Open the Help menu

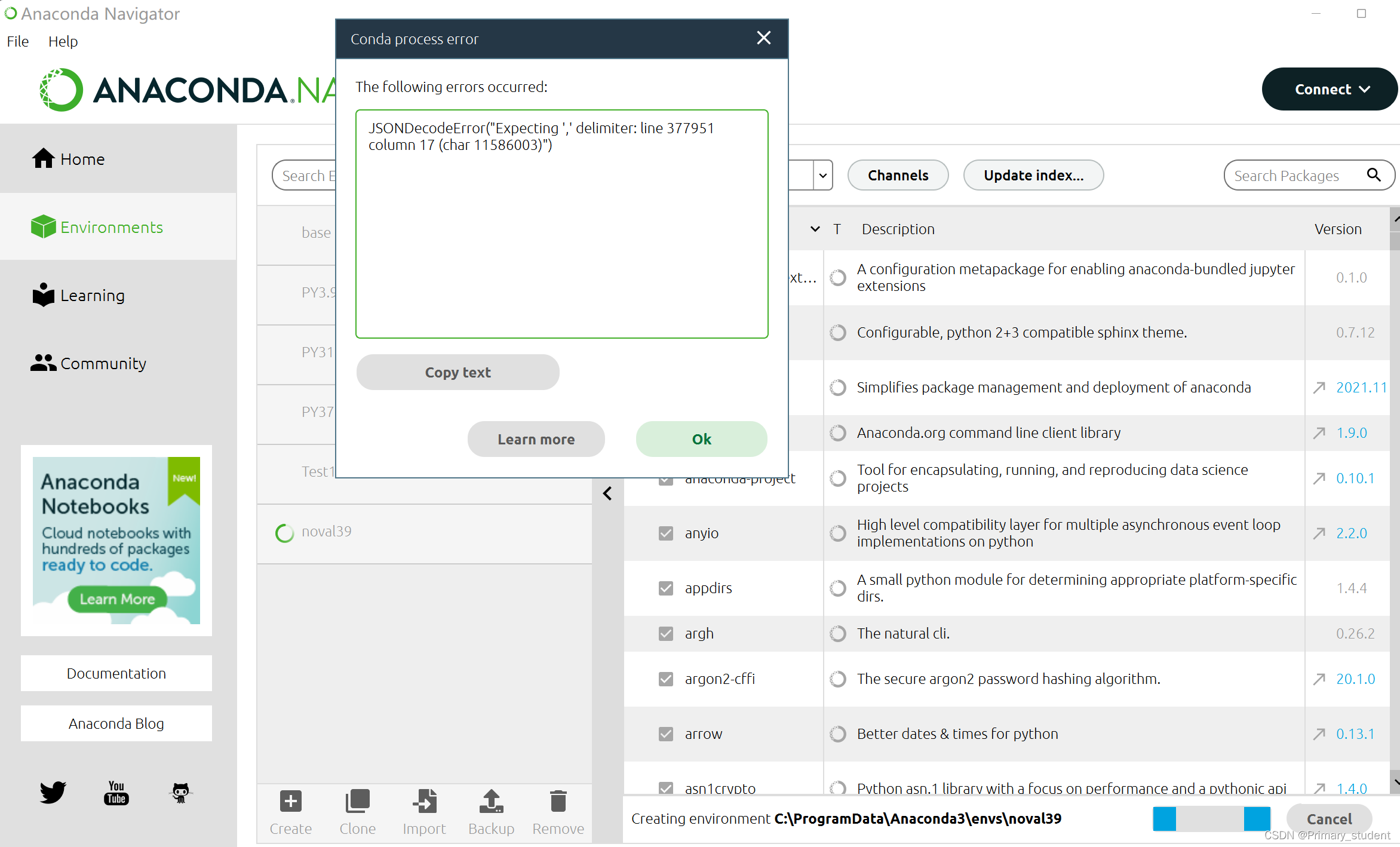coord(62,41)
